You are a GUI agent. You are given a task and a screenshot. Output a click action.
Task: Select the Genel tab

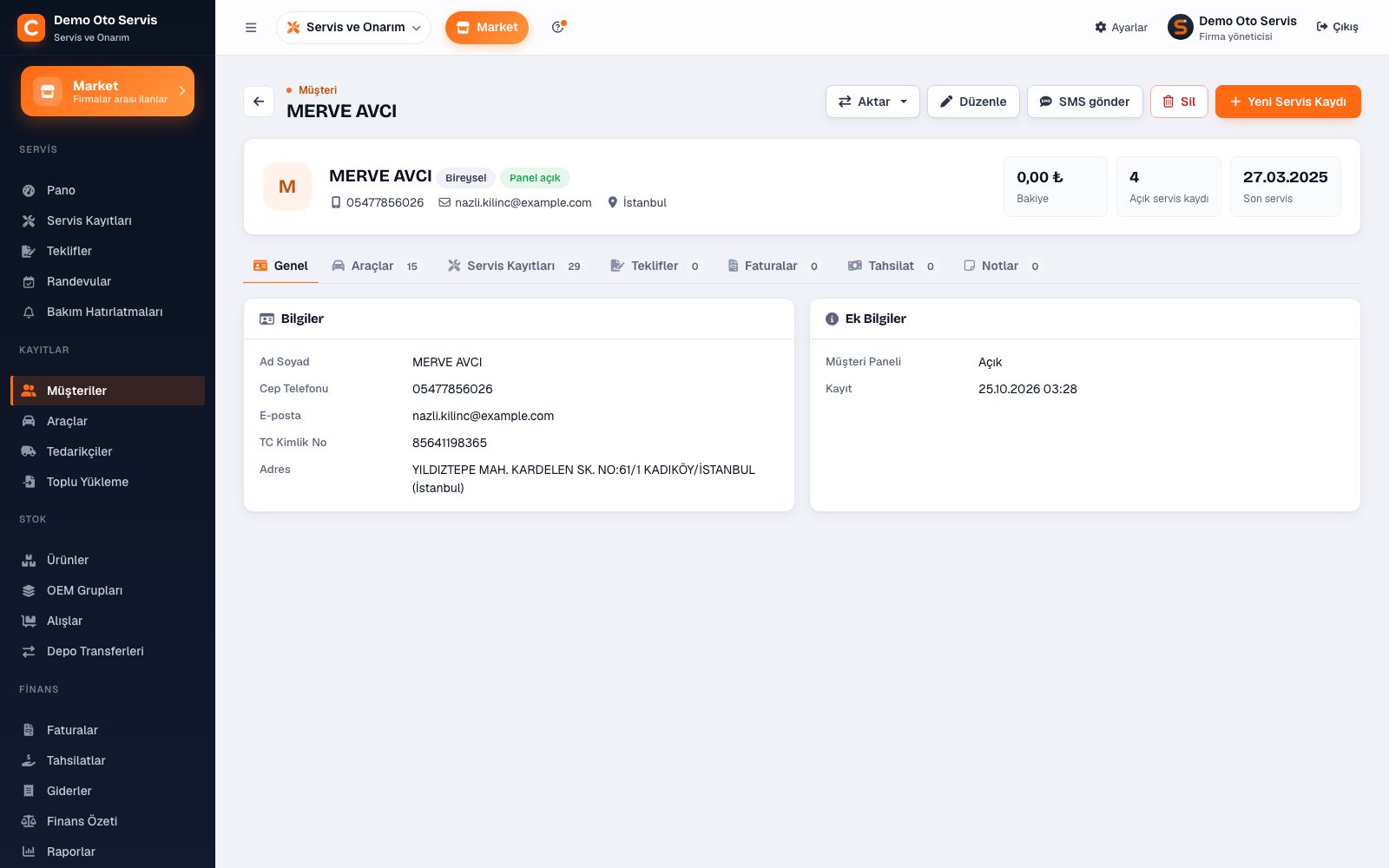click(280, 266)
